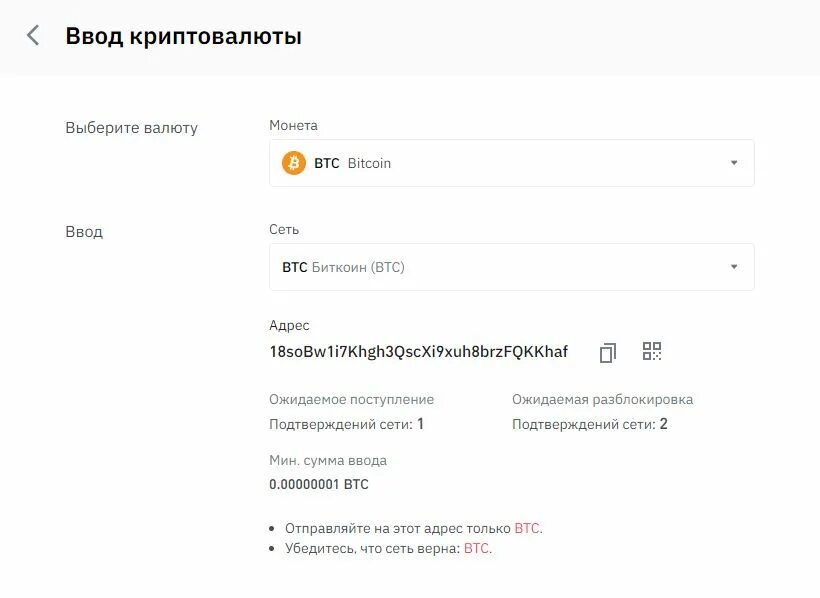This screenshot has height=598, width=820.
Task: Show the address QR code
Action: pyautogui.click(x=652, y=351)
